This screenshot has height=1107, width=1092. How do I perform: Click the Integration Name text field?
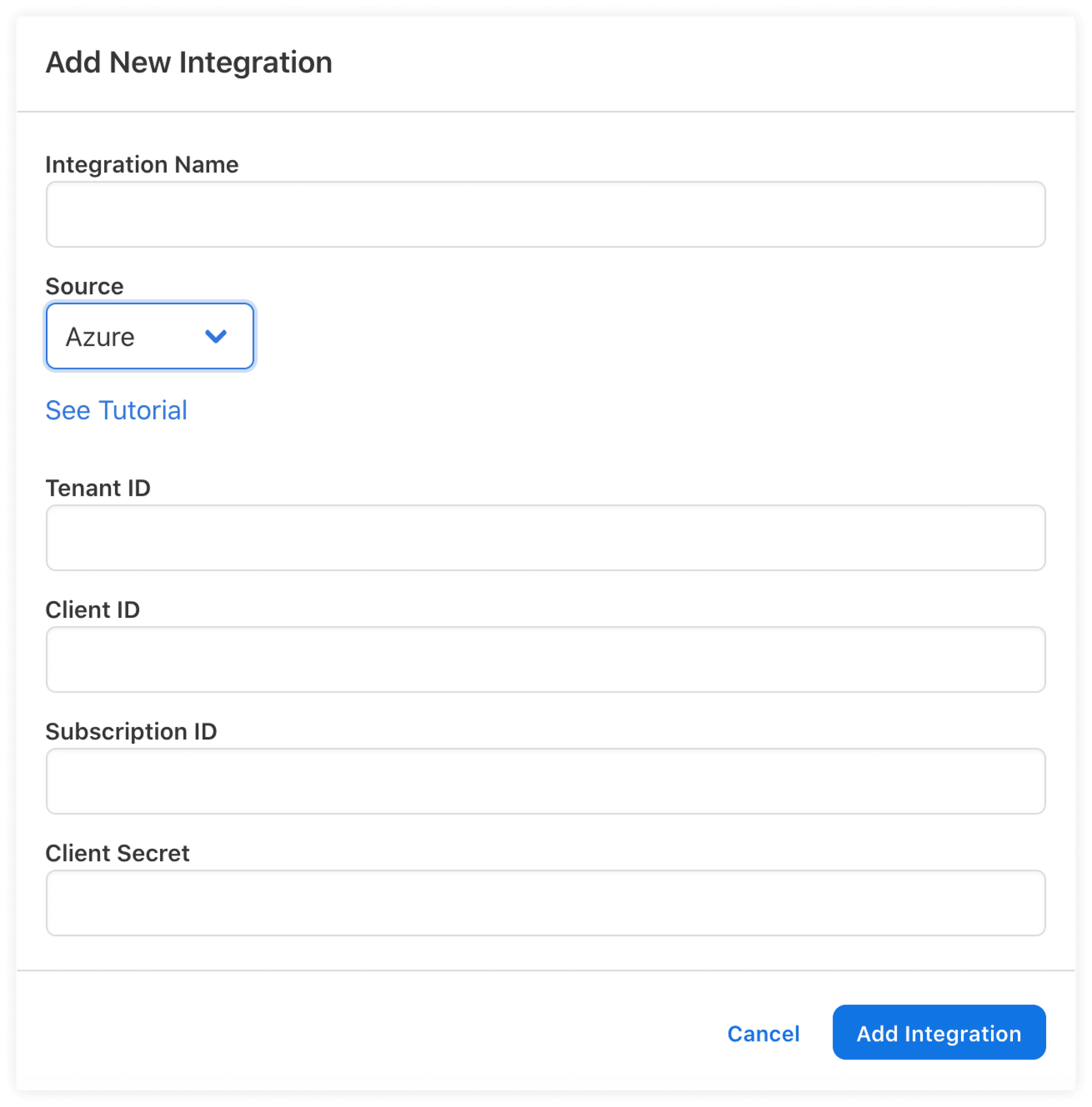coord(544,214)
